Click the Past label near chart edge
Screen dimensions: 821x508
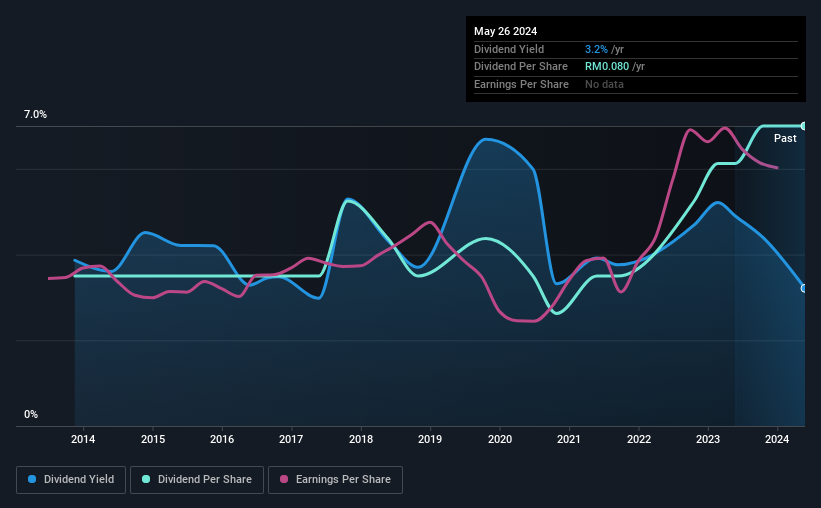coord(785,138)
